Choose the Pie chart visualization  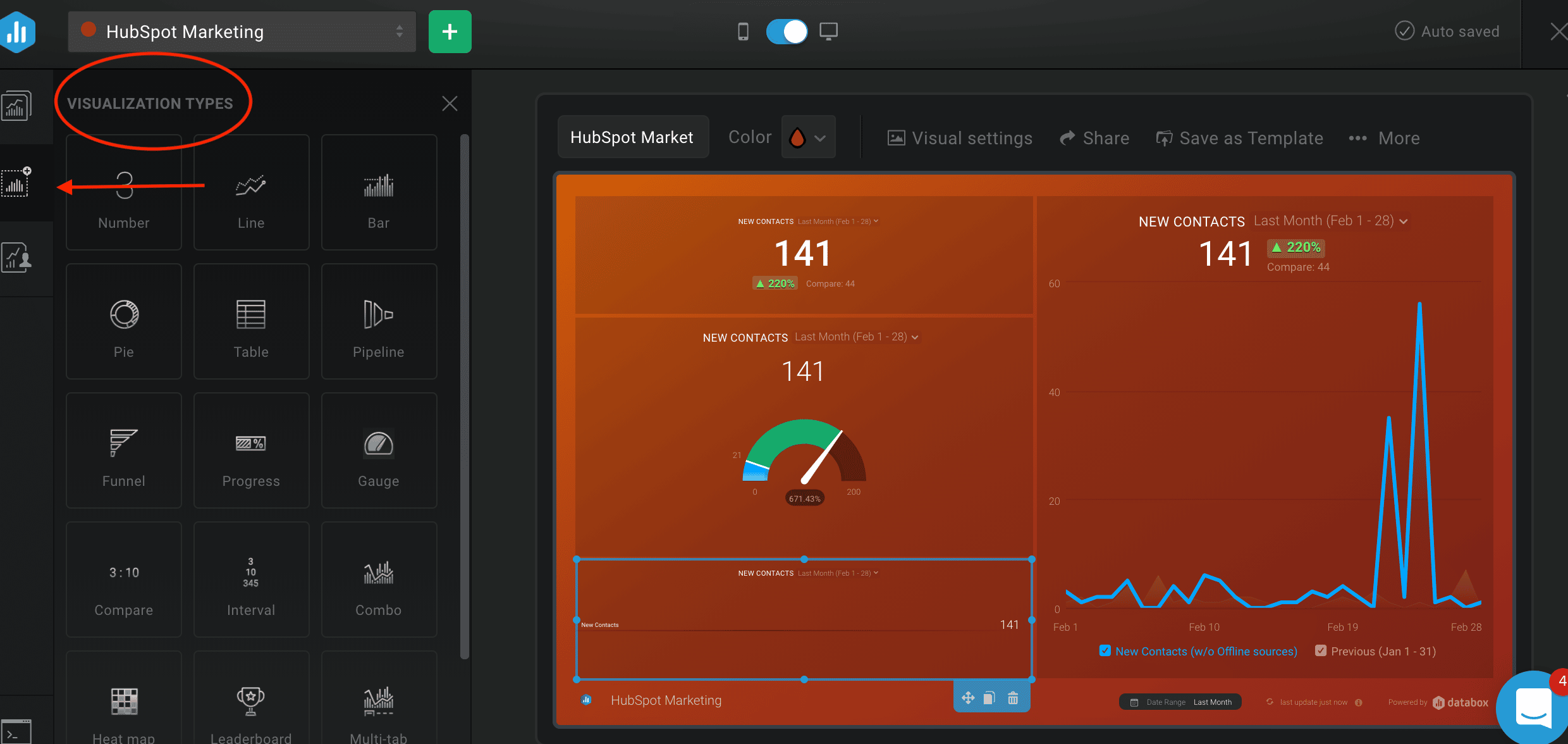point(124,321)
